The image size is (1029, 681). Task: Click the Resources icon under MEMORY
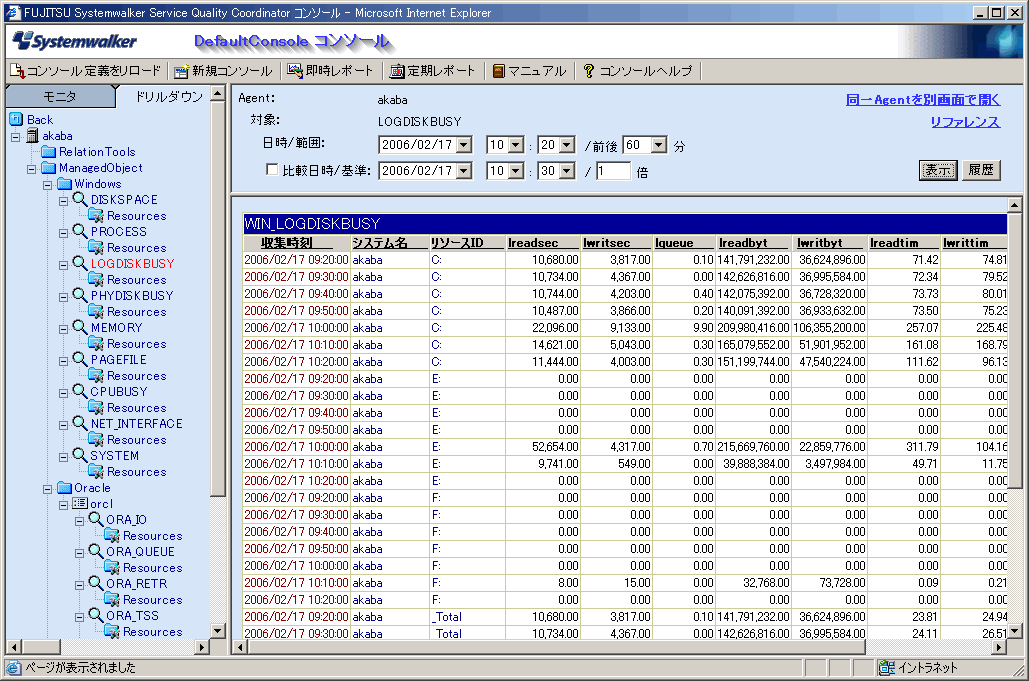point(96,344)
